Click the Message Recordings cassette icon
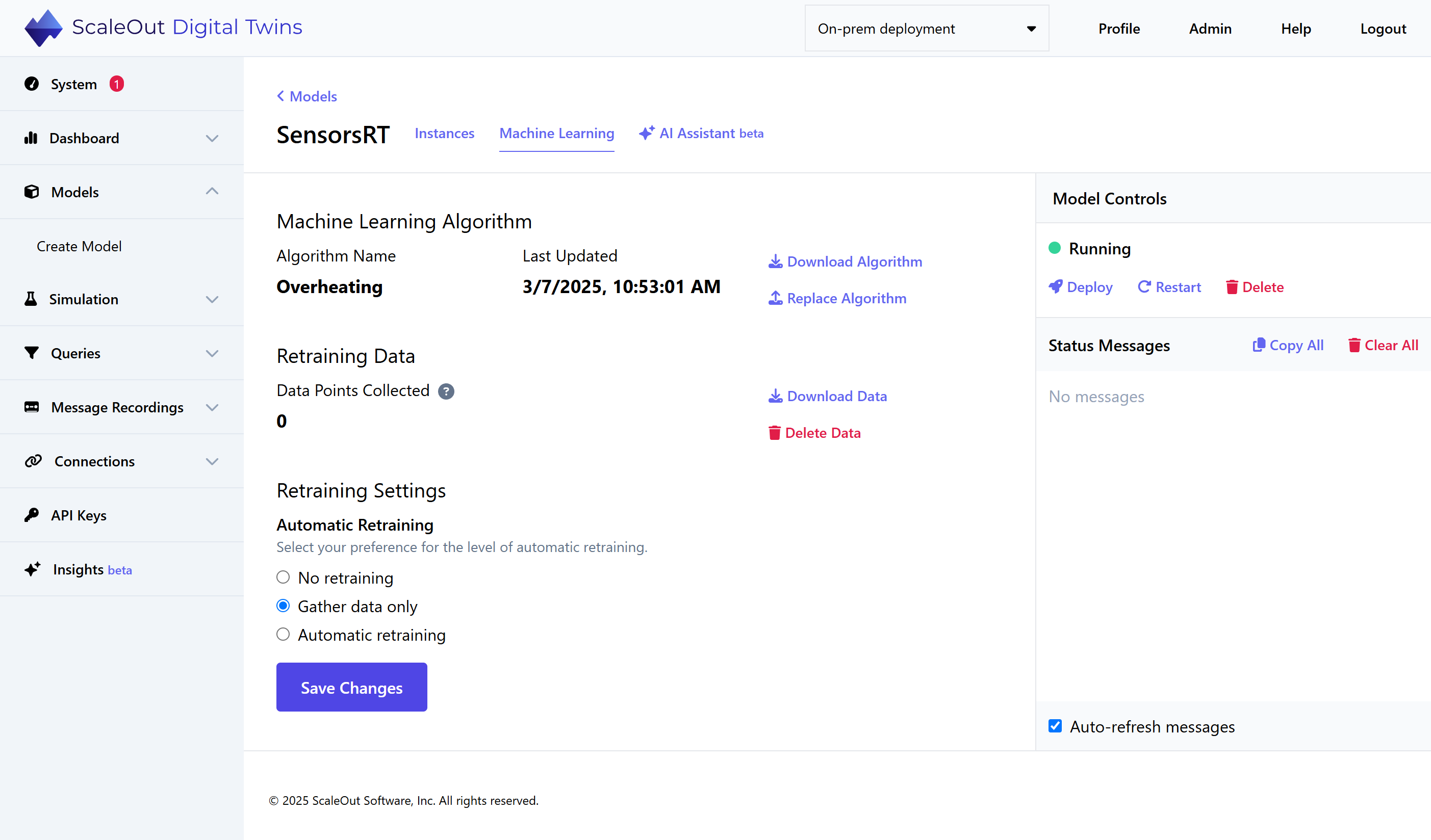Image resolution: width=1431 pixels, height=840 pixels. (32, 407)
